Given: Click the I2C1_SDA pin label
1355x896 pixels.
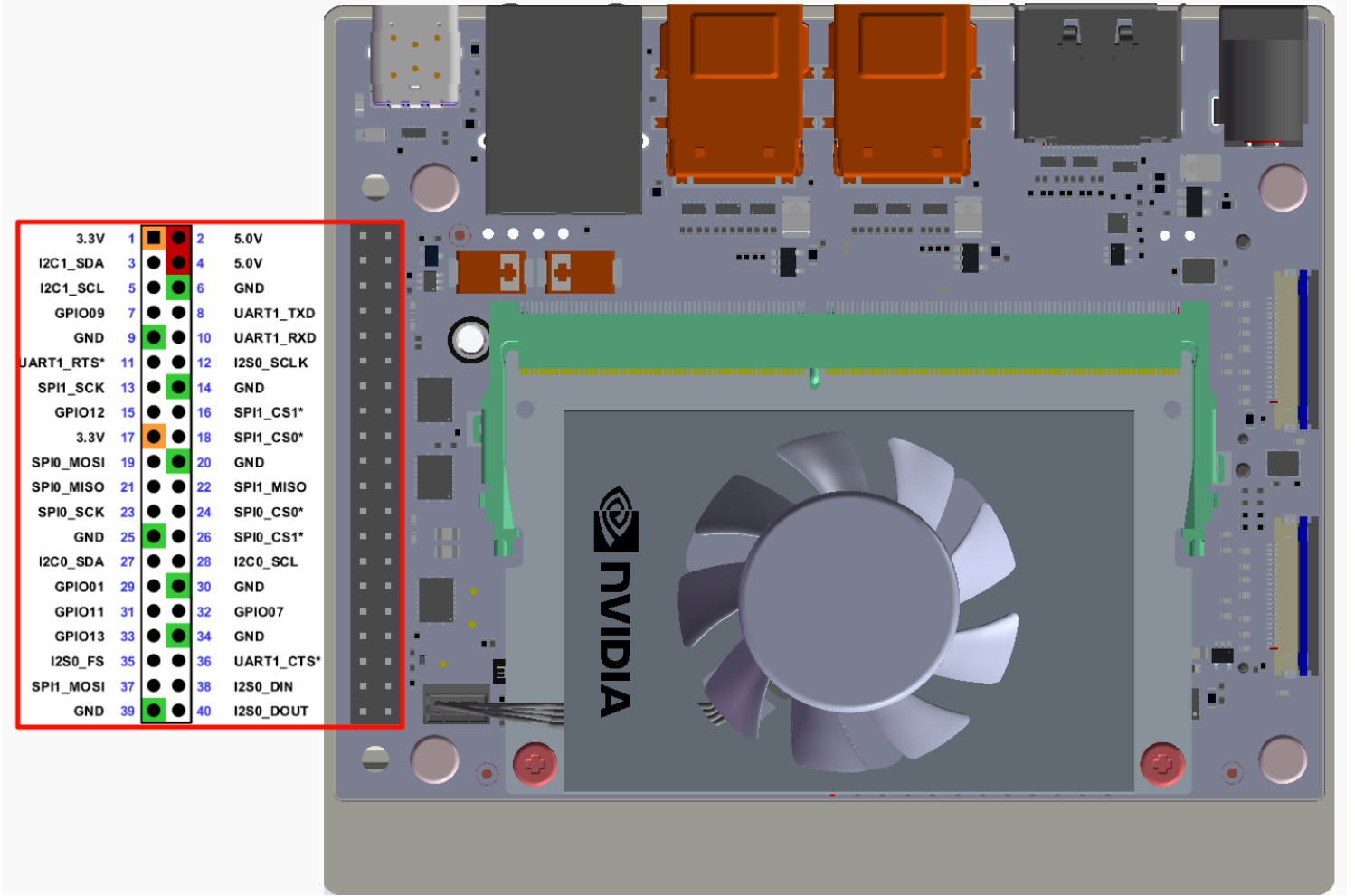Looking at the screenshot, I should coord(71,263).
